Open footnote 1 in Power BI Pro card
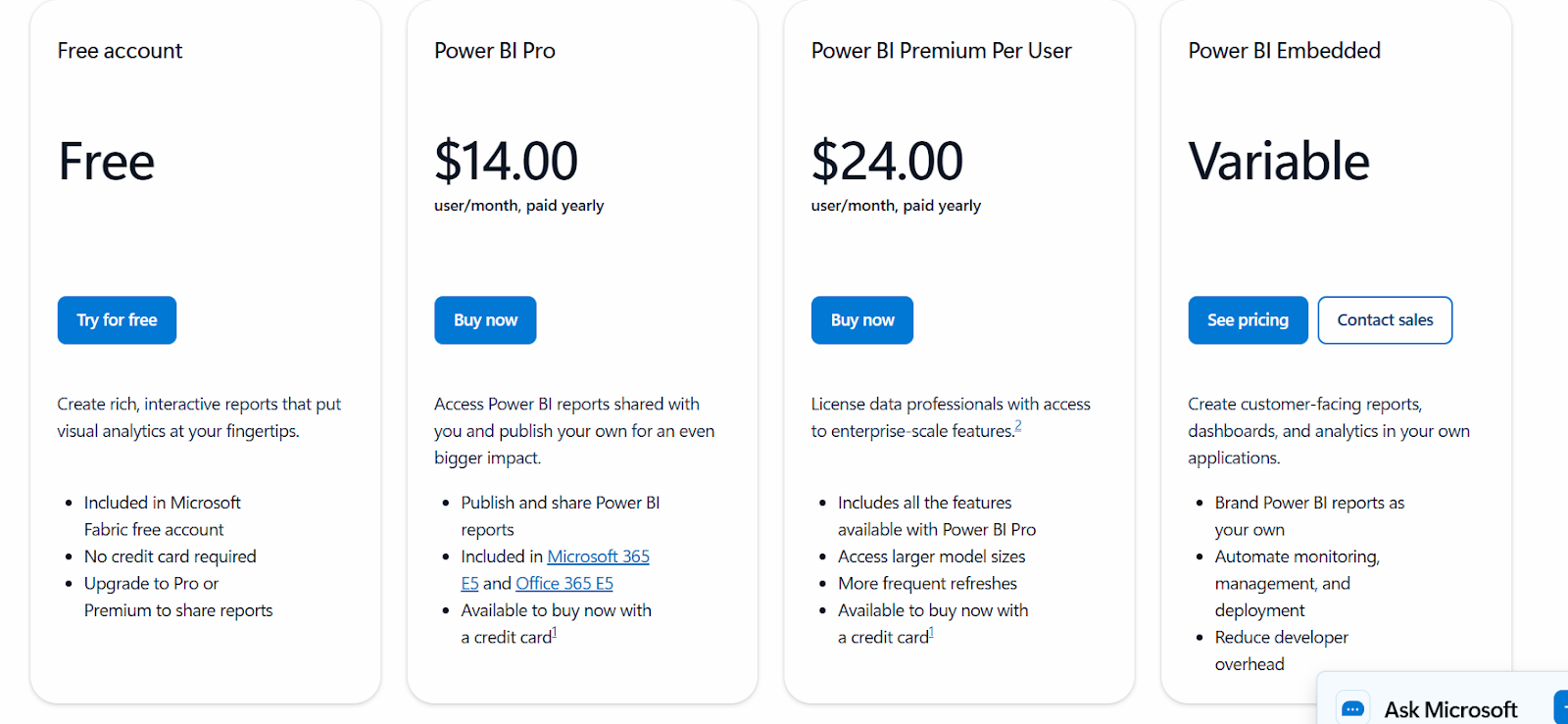Viewport: 1568px width, 724px height. tap(554, 633)
